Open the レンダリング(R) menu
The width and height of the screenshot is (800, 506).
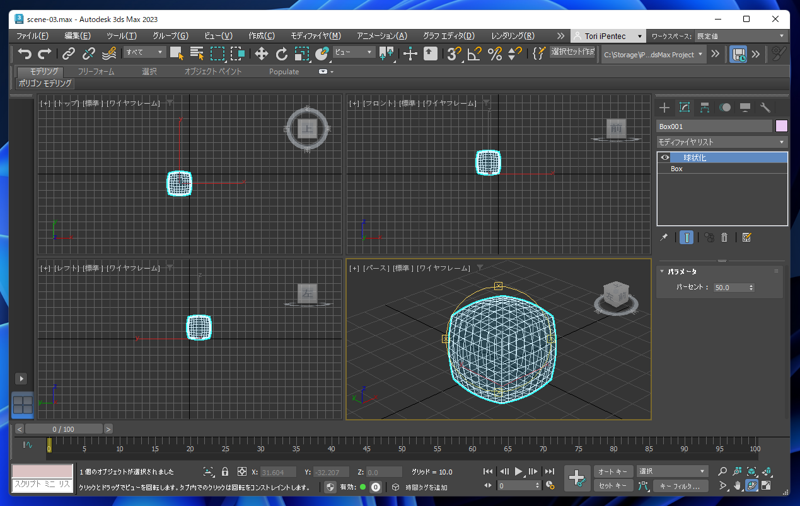[513, 36]
